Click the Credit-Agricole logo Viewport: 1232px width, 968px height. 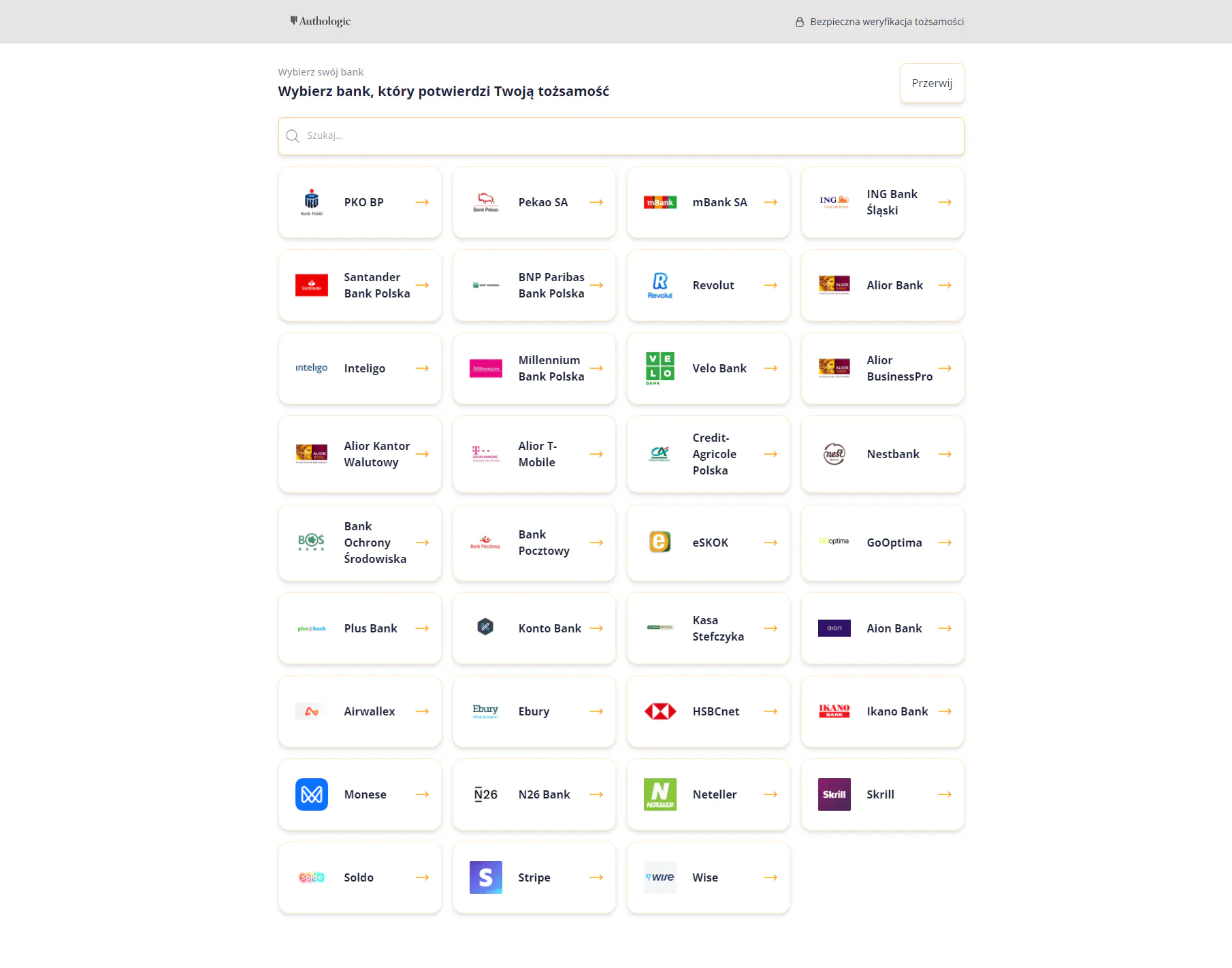660,454
